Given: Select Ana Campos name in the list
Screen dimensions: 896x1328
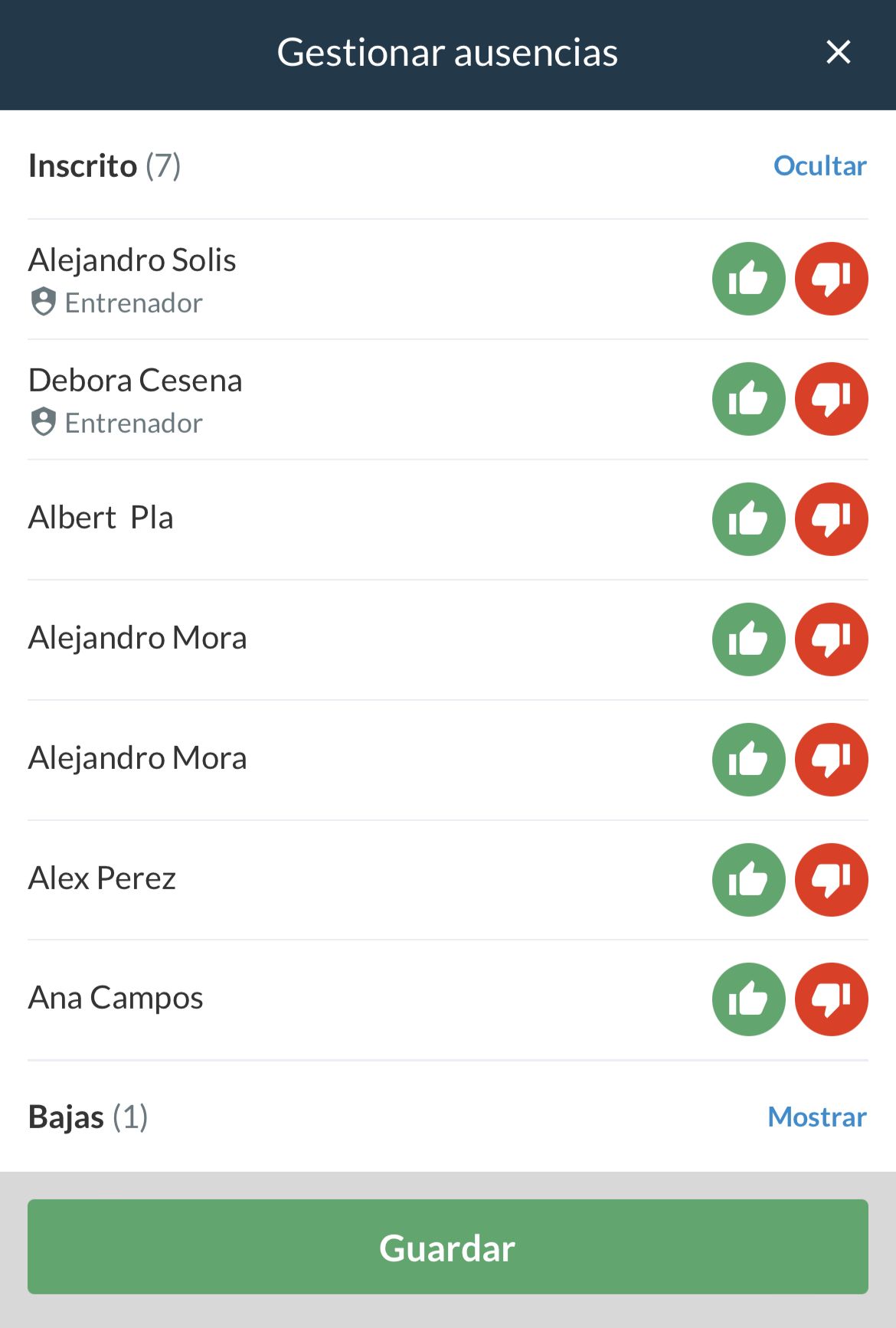Looking at the screenshot, I should tap(116, 998).
